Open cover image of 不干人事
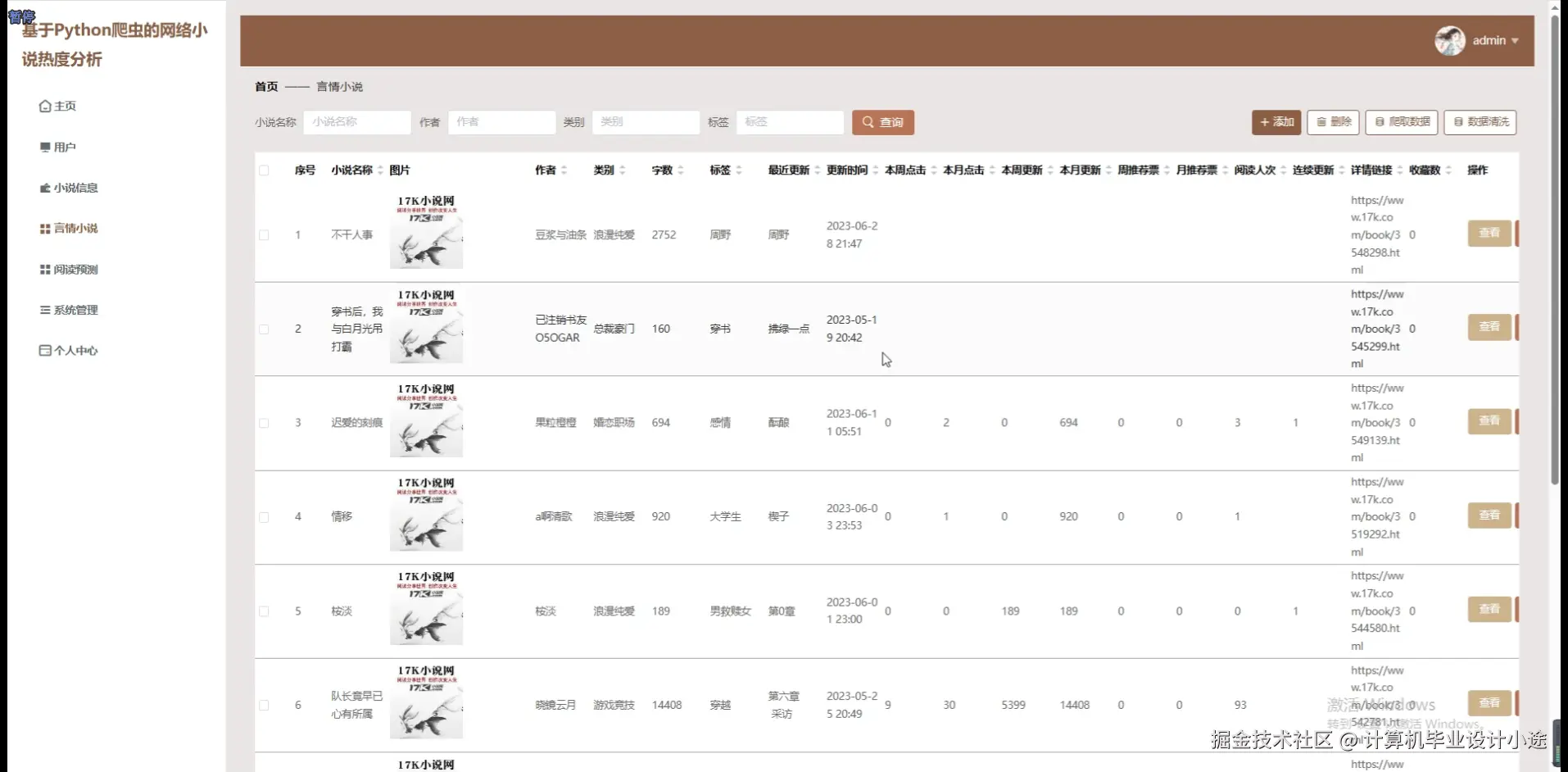Image resolution: width=1568 pixels, height=772 pixels. (426, 232)
